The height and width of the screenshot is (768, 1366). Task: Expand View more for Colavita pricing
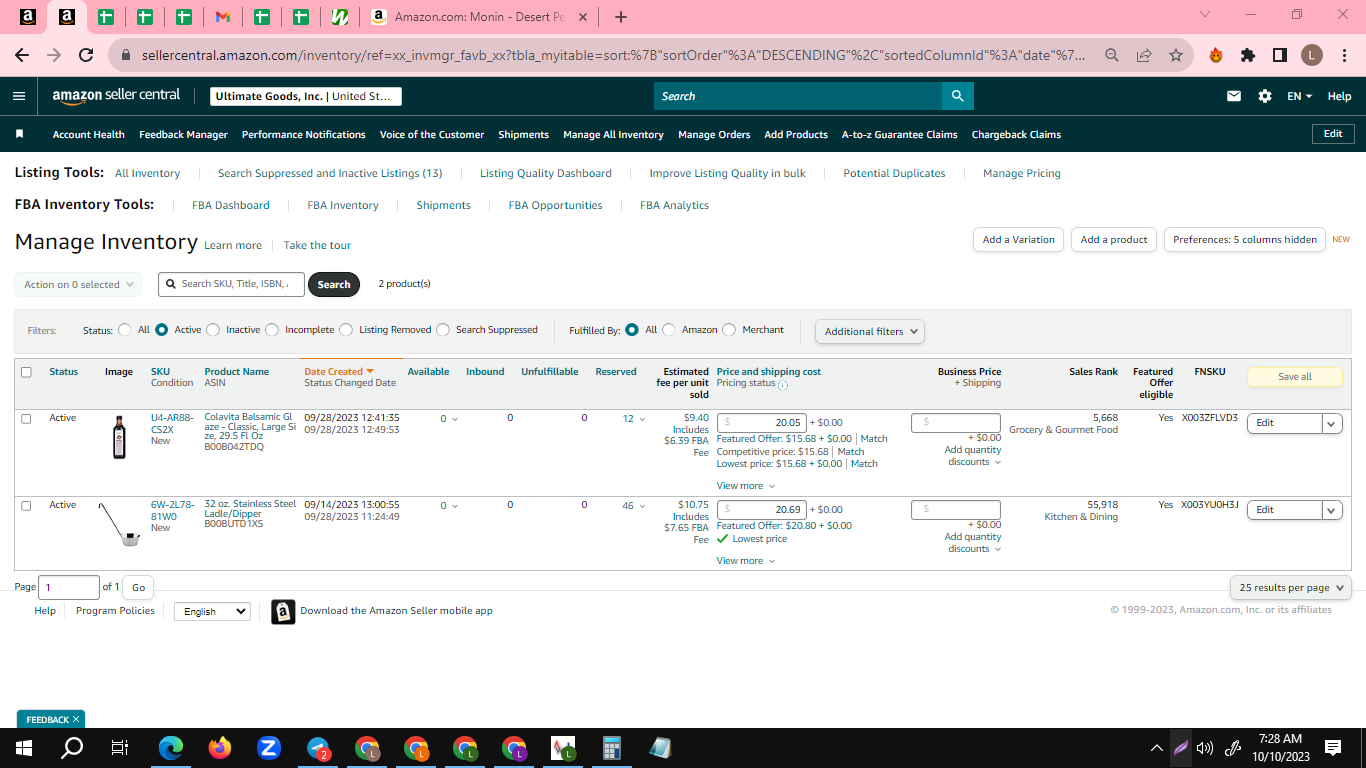(746, 486)
